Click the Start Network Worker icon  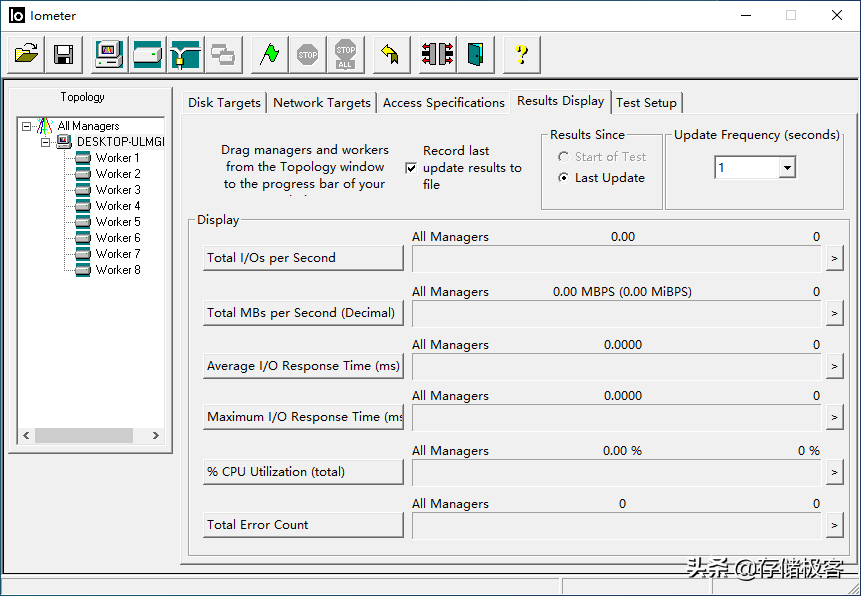(185, 54)
